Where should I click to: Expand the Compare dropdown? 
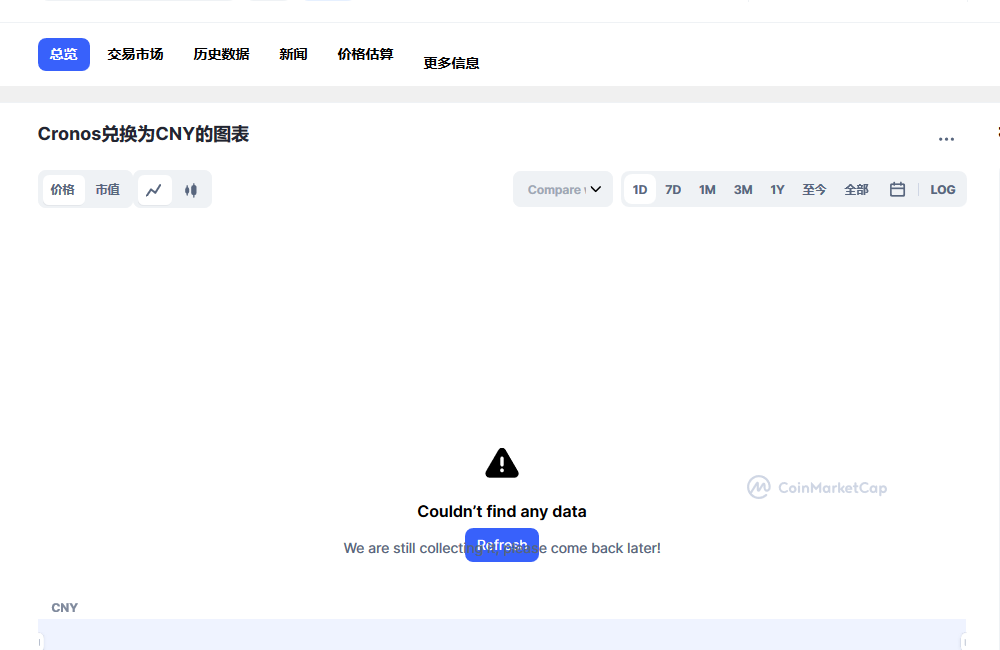(563, 189)
